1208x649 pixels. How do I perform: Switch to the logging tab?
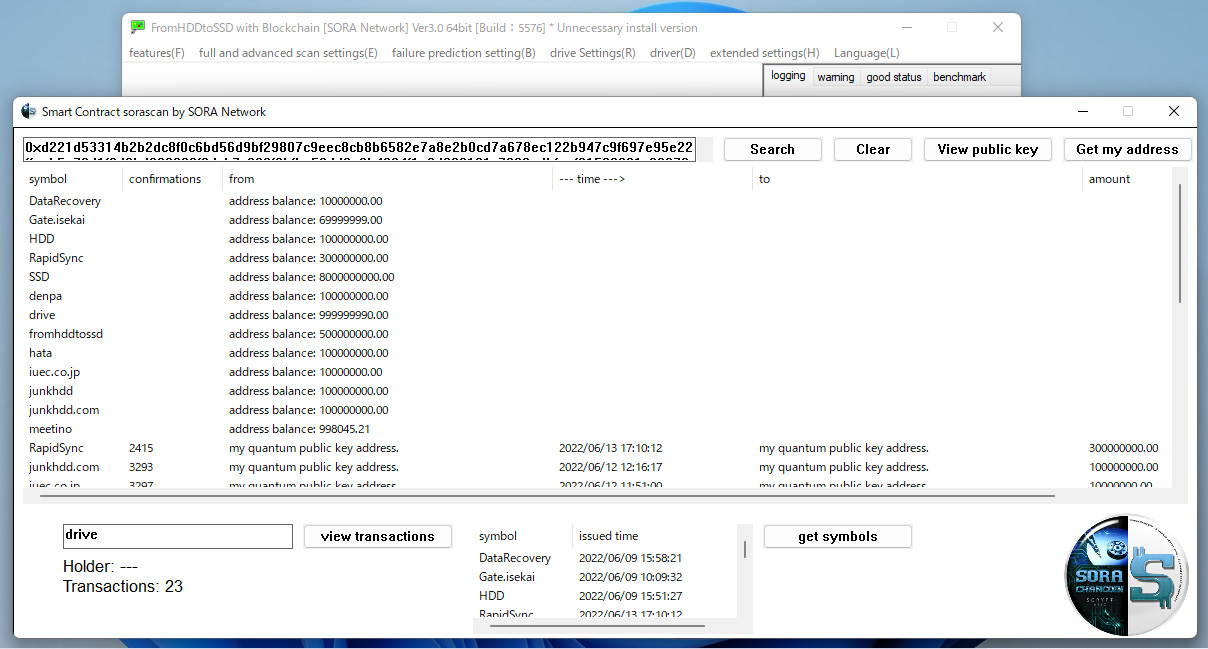[788, 76]
